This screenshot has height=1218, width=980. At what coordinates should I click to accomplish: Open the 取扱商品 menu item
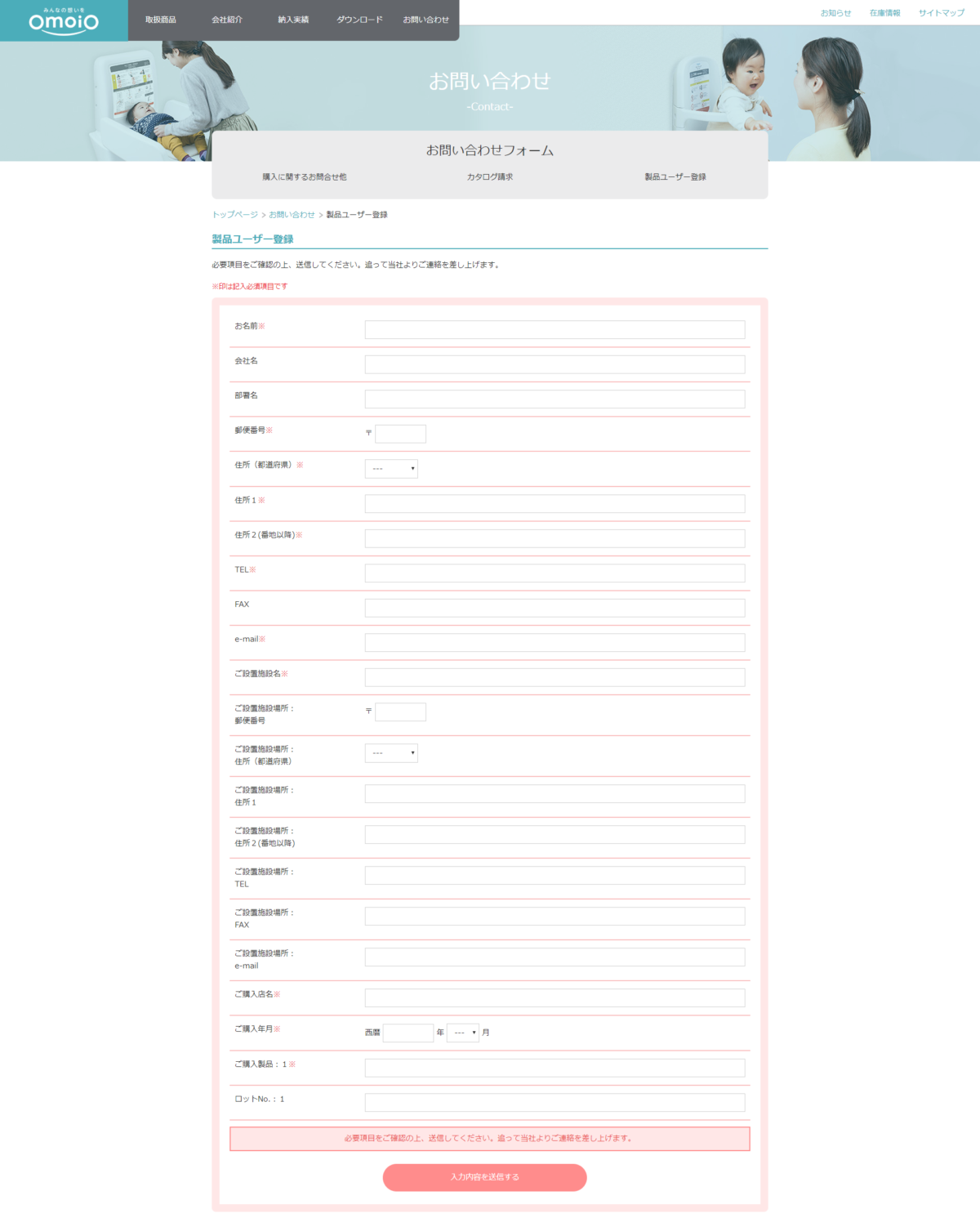(161, 20)
